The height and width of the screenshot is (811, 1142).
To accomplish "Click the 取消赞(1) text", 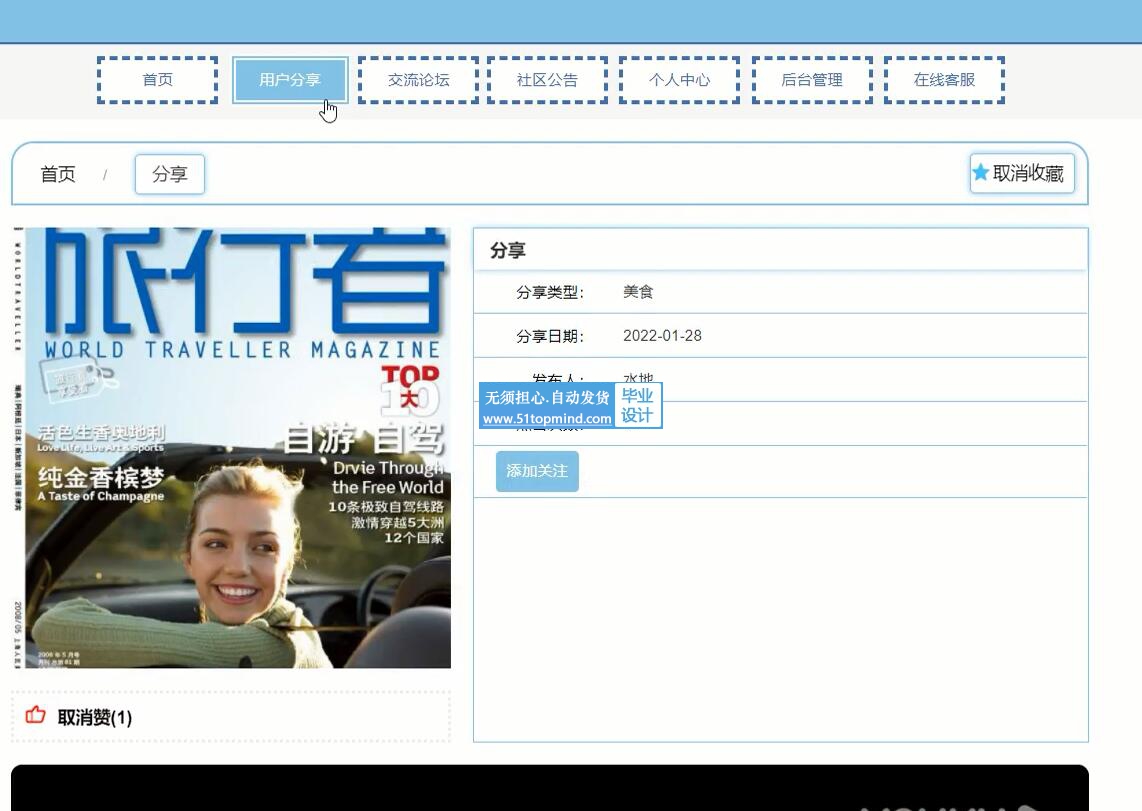I will [95, 718].
